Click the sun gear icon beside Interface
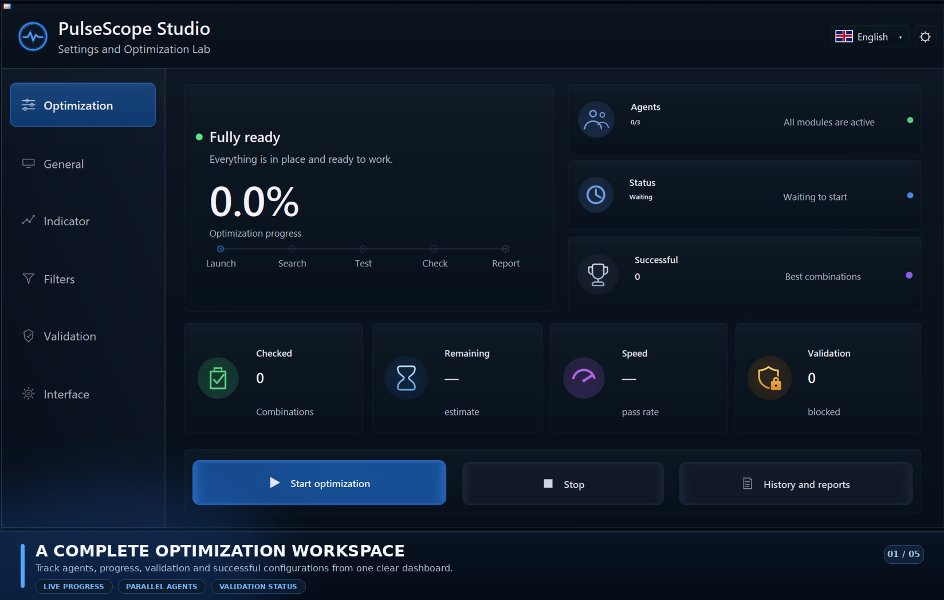Image resolution: width=944 pixels, height=600 pixels. 28,394
